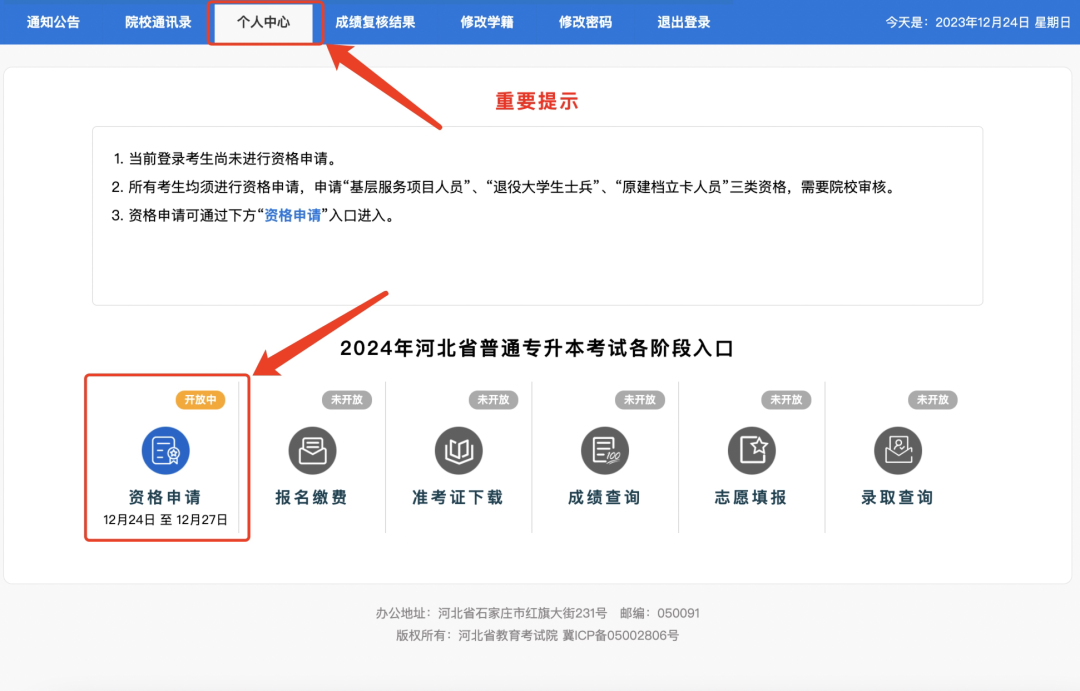
Task: Select 修改学籍 in the navigation bar
Action: (x=487, y=21)
